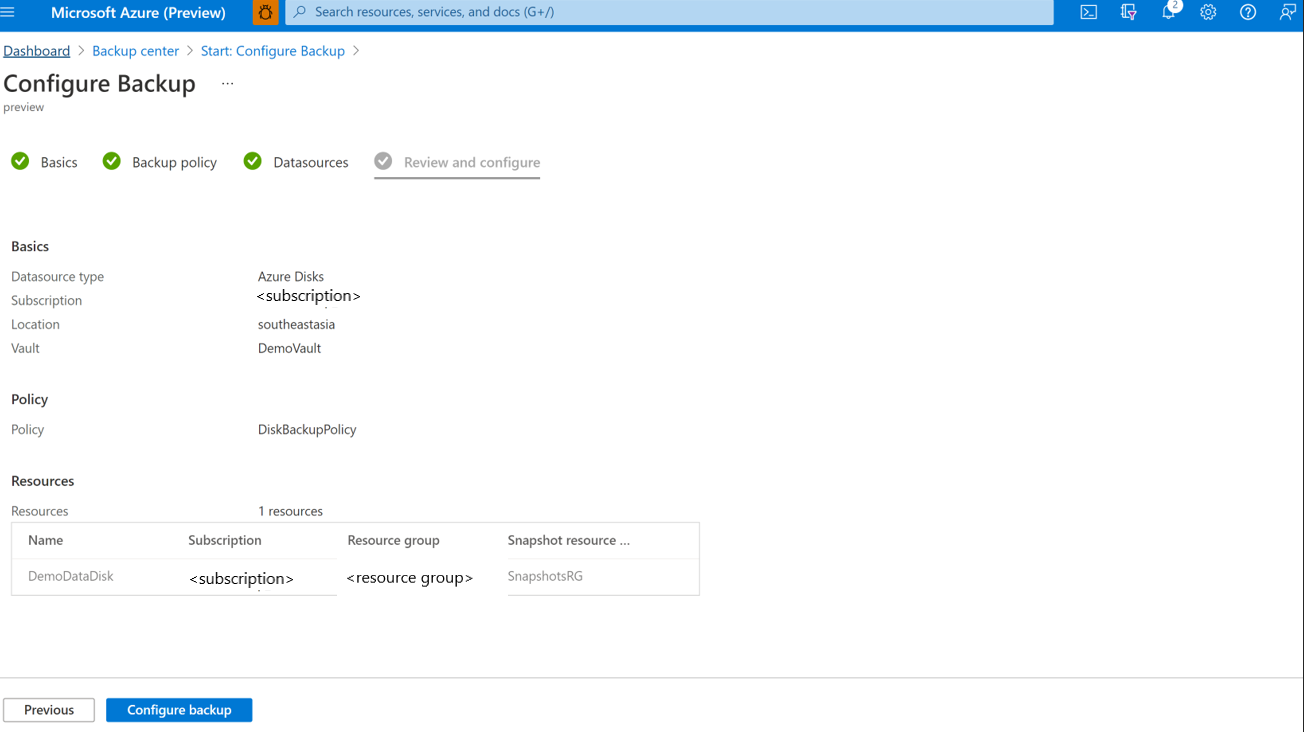Image resolution: width=1304 pixels, height=732 pixels.
Task: Click the Datasource type label
Action: click(x=57, y=277)
